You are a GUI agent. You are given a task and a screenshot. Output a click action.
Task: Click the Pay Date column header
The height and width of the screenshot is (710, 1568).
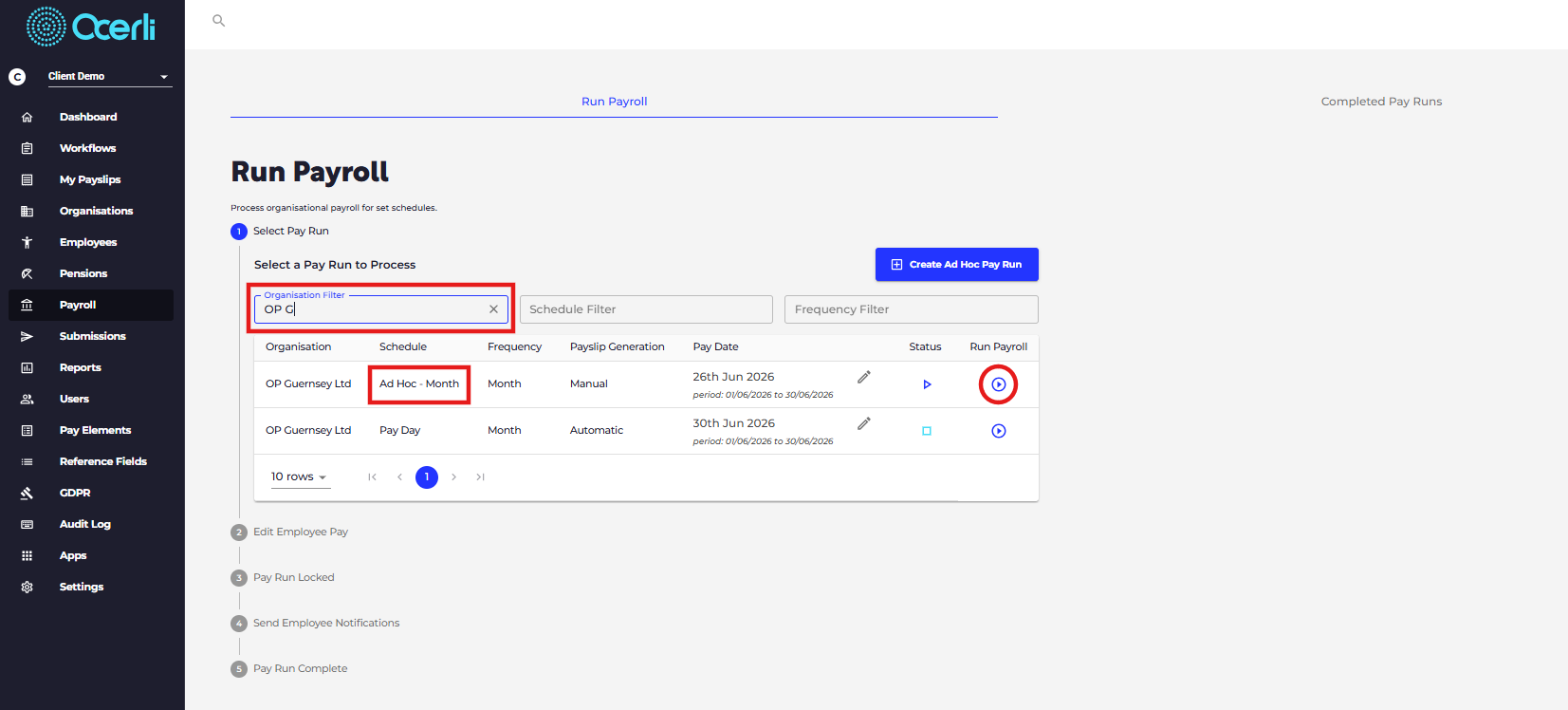pos(715,346)
